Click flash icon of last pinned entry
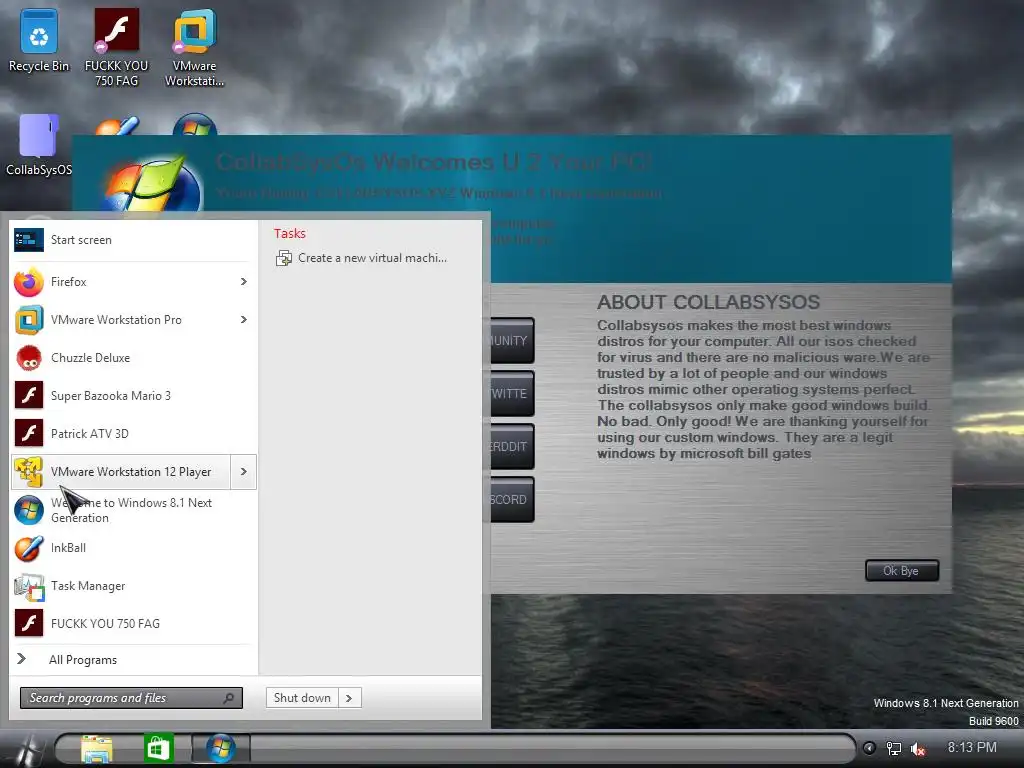 coord(29,624)
